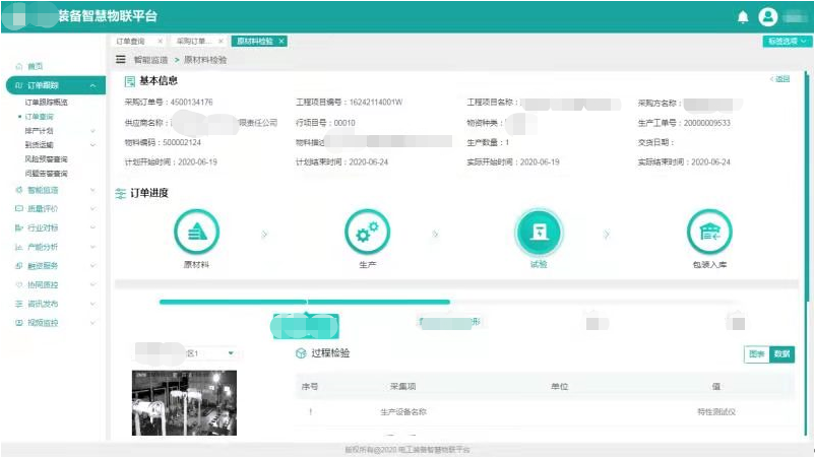Switch to the 订单查询 tab

131,41
